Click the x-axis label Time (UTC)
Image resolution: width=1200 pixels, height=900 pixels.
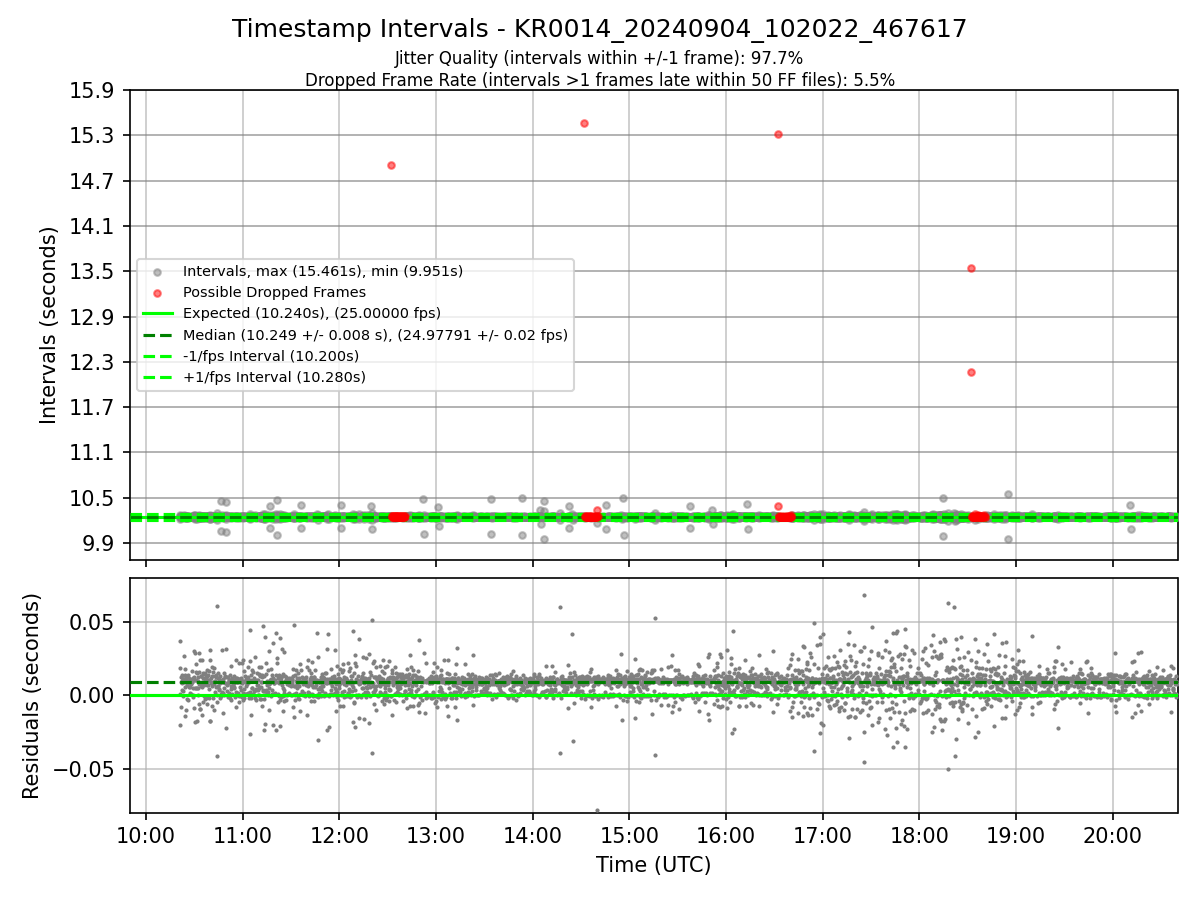653,865
